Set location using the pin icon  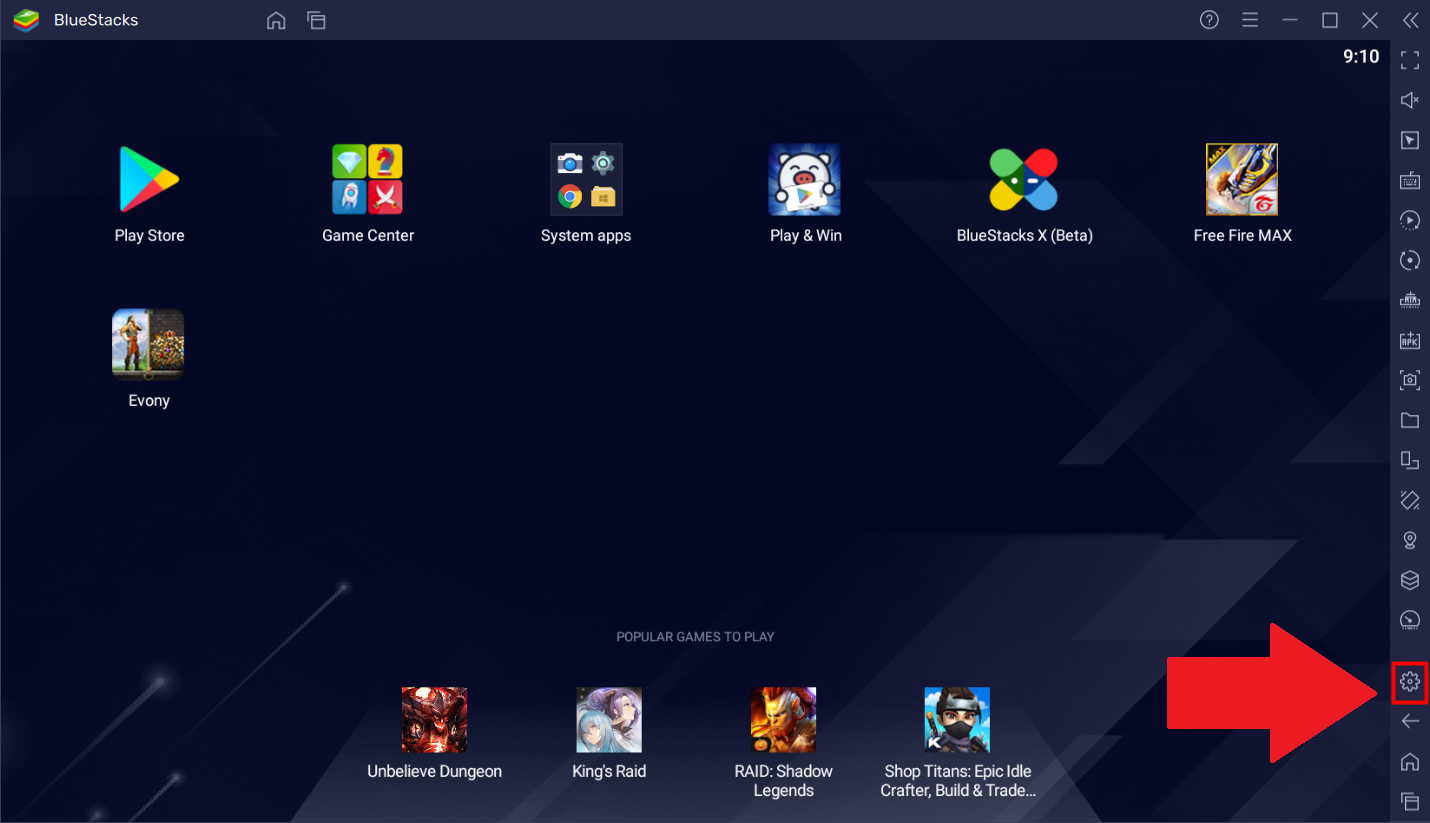coord(1410,540)
